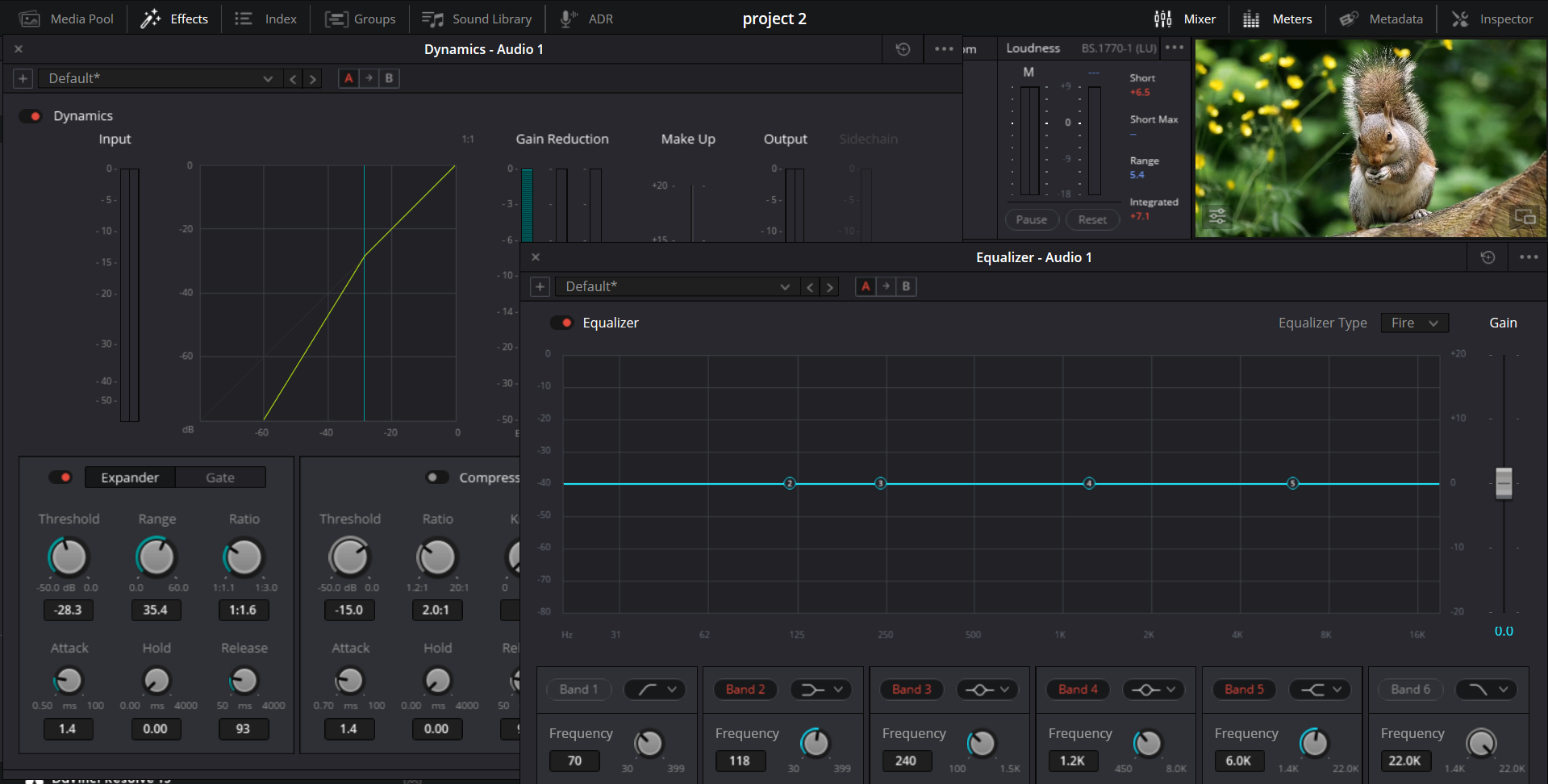Click the Equalizer Gain slider handle
1548x784 pixels.
1504,483
